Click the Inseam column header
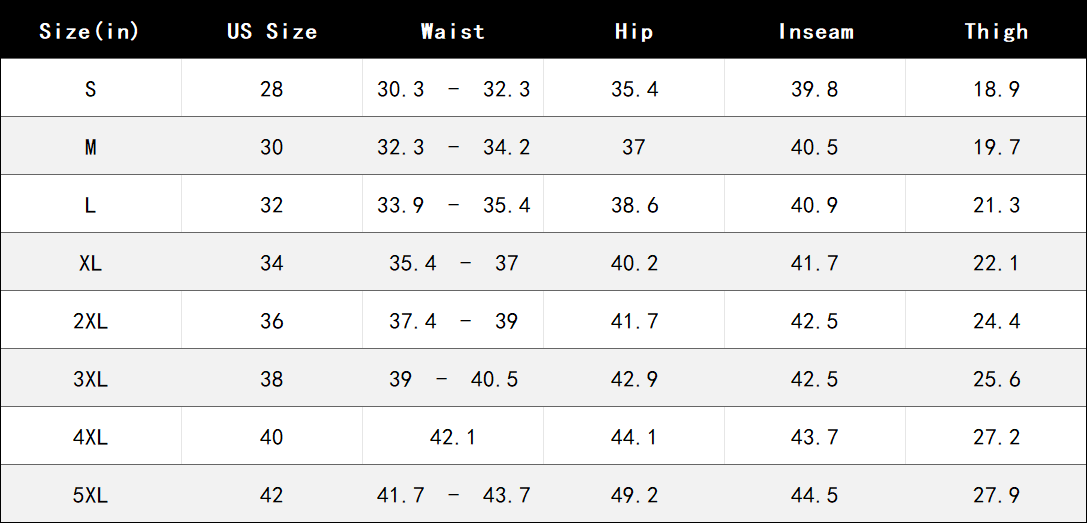The image size is (1087, 523). [815, 31]
